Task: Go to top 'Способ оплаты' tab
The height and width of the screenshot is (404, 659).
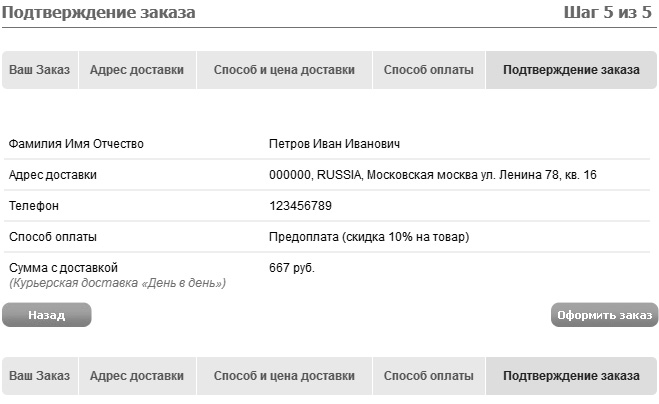Action: (x=429, y=71)
